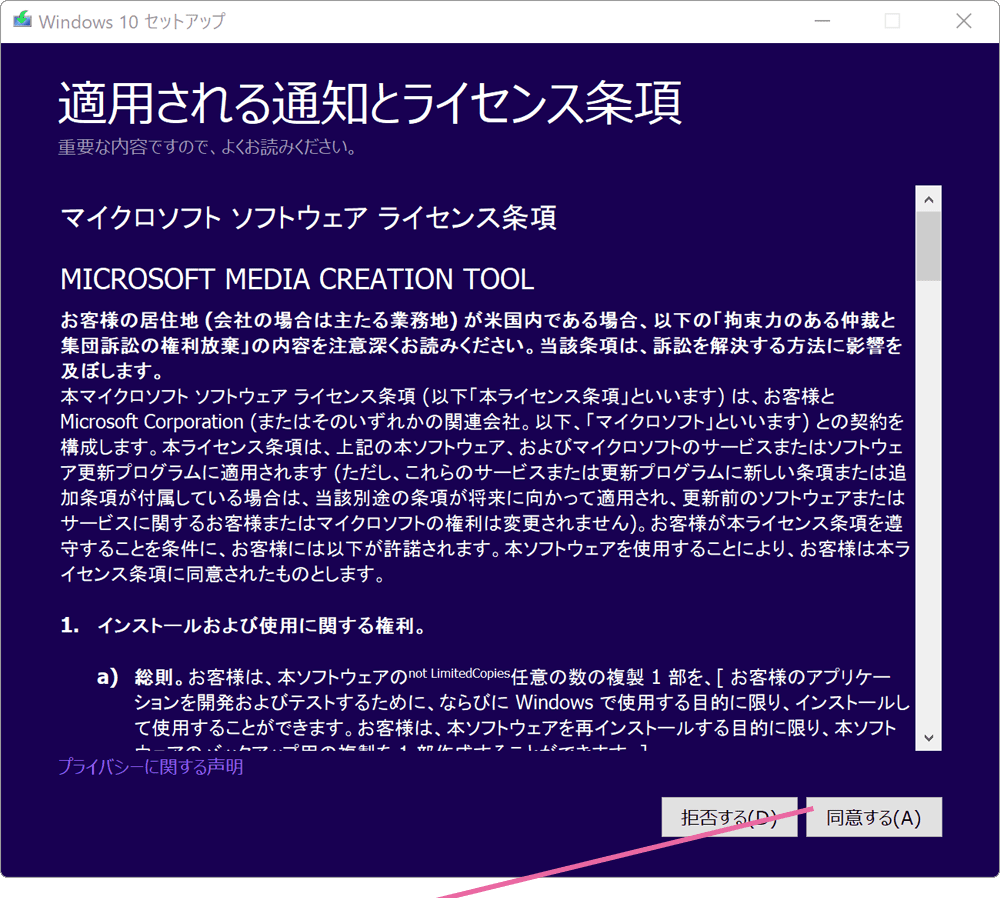Image resolution: width=1000 pixels, height=898 pixels.
Task: Click the heading 適用される通知とライセンス条項
Action: click(x=370, y=103)
